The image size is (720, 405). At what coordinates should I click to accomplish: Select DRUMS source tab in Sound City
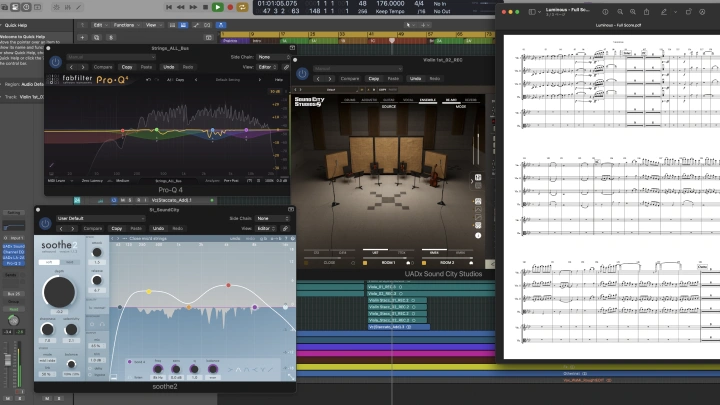point(350,100)
